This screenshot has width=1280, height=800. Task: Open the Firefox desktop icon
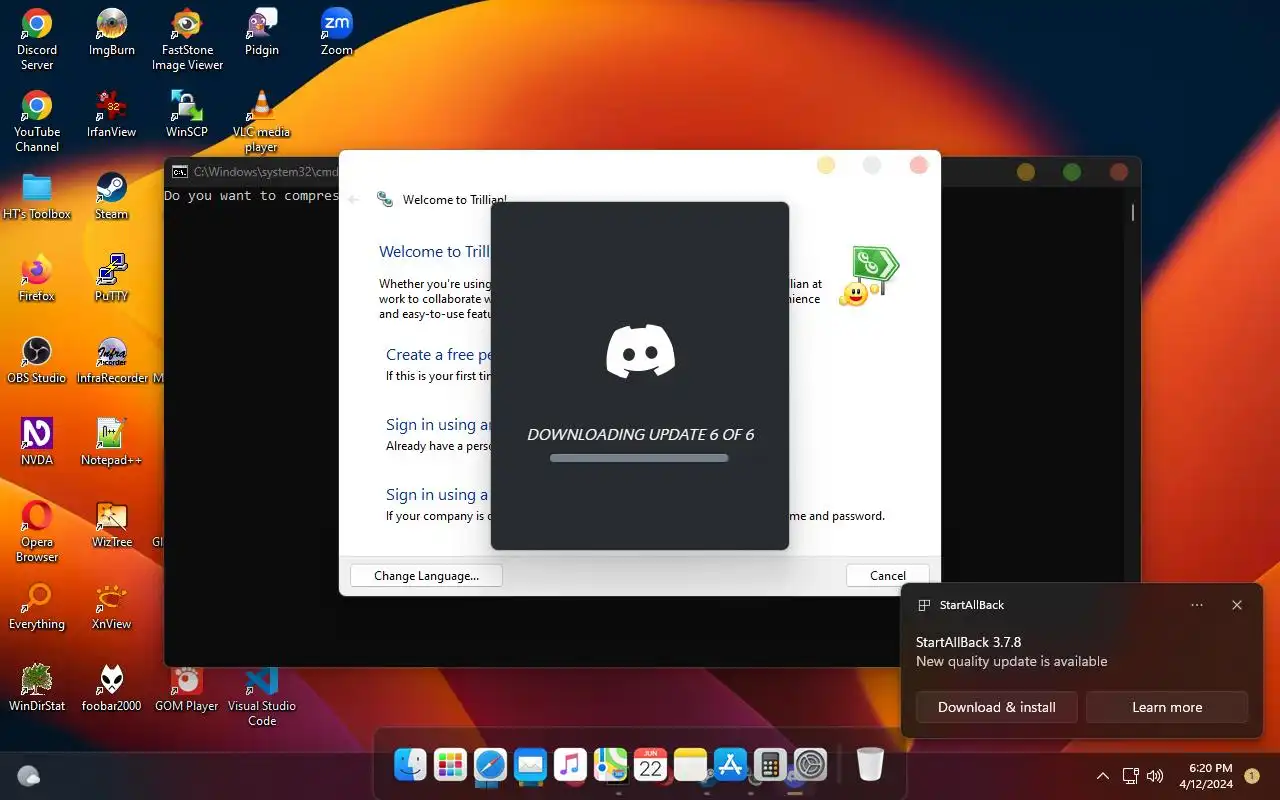pos(37,279)
